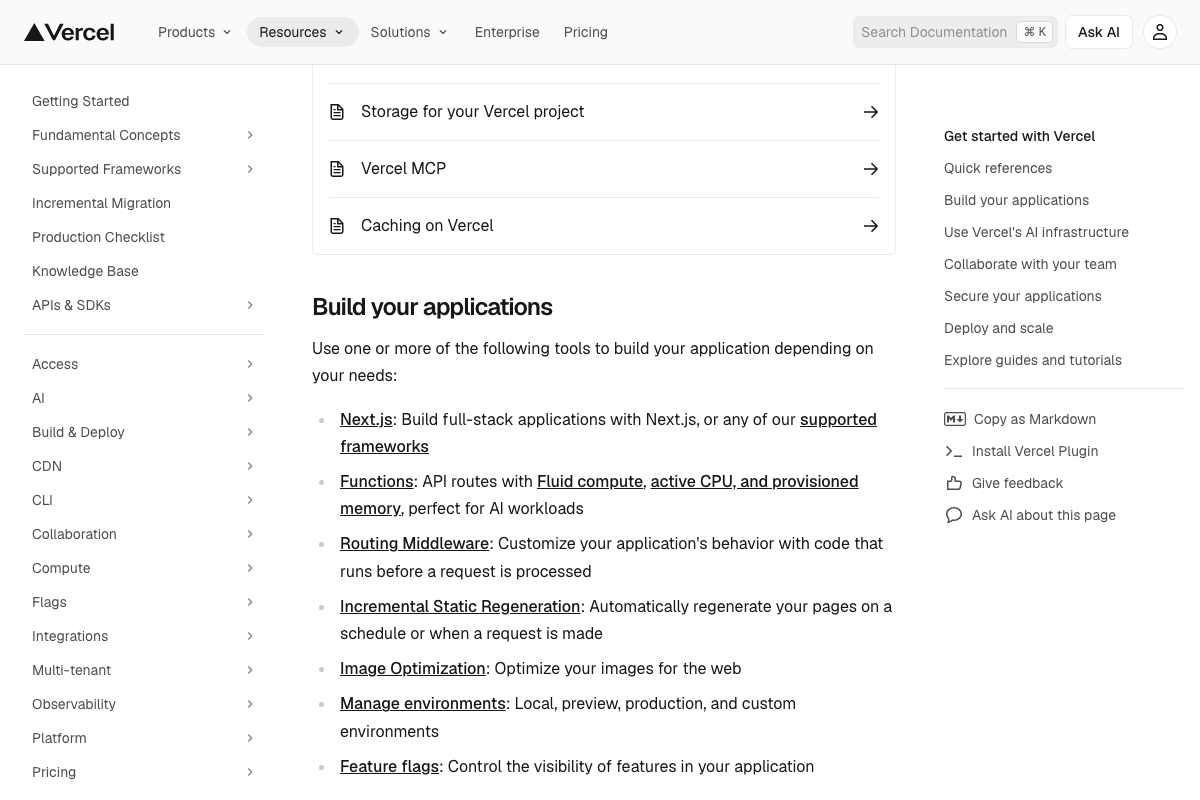
Task: Jump to Quick references section
Action: pyautogui.click(x=998, y=168)
